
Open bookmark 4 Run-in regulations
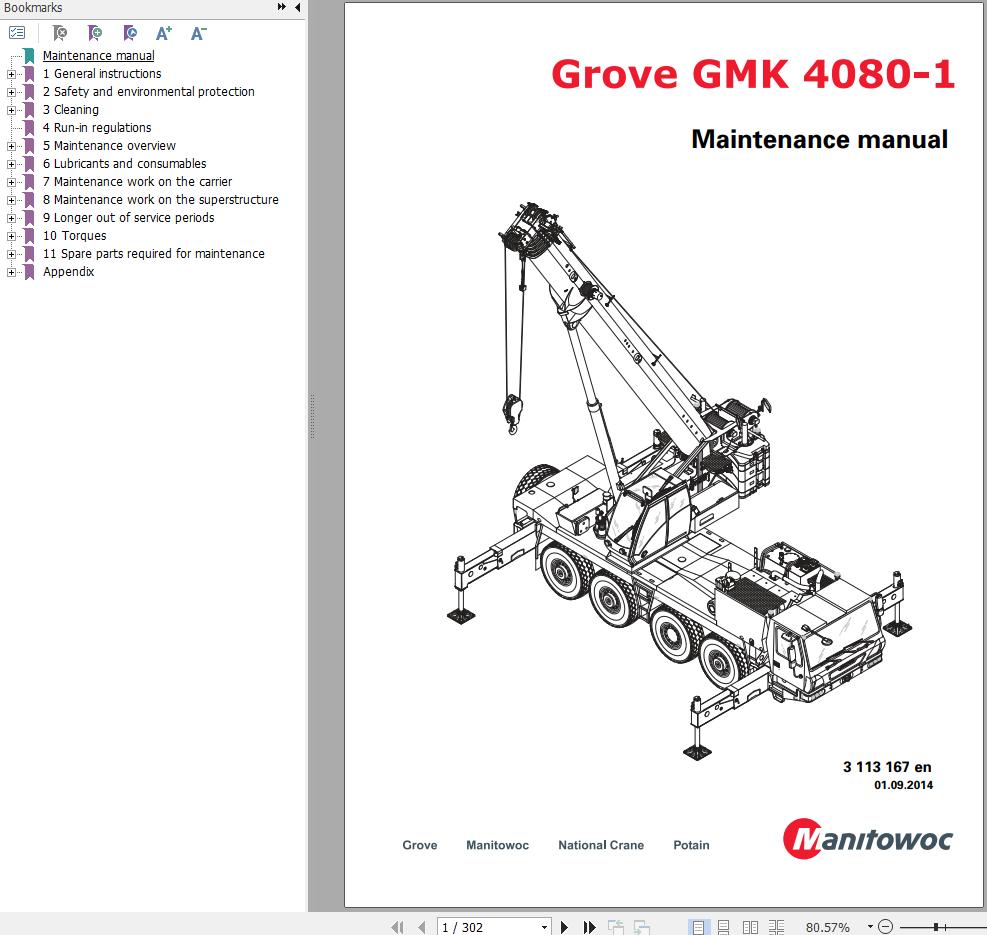click(x=97, y=128)
